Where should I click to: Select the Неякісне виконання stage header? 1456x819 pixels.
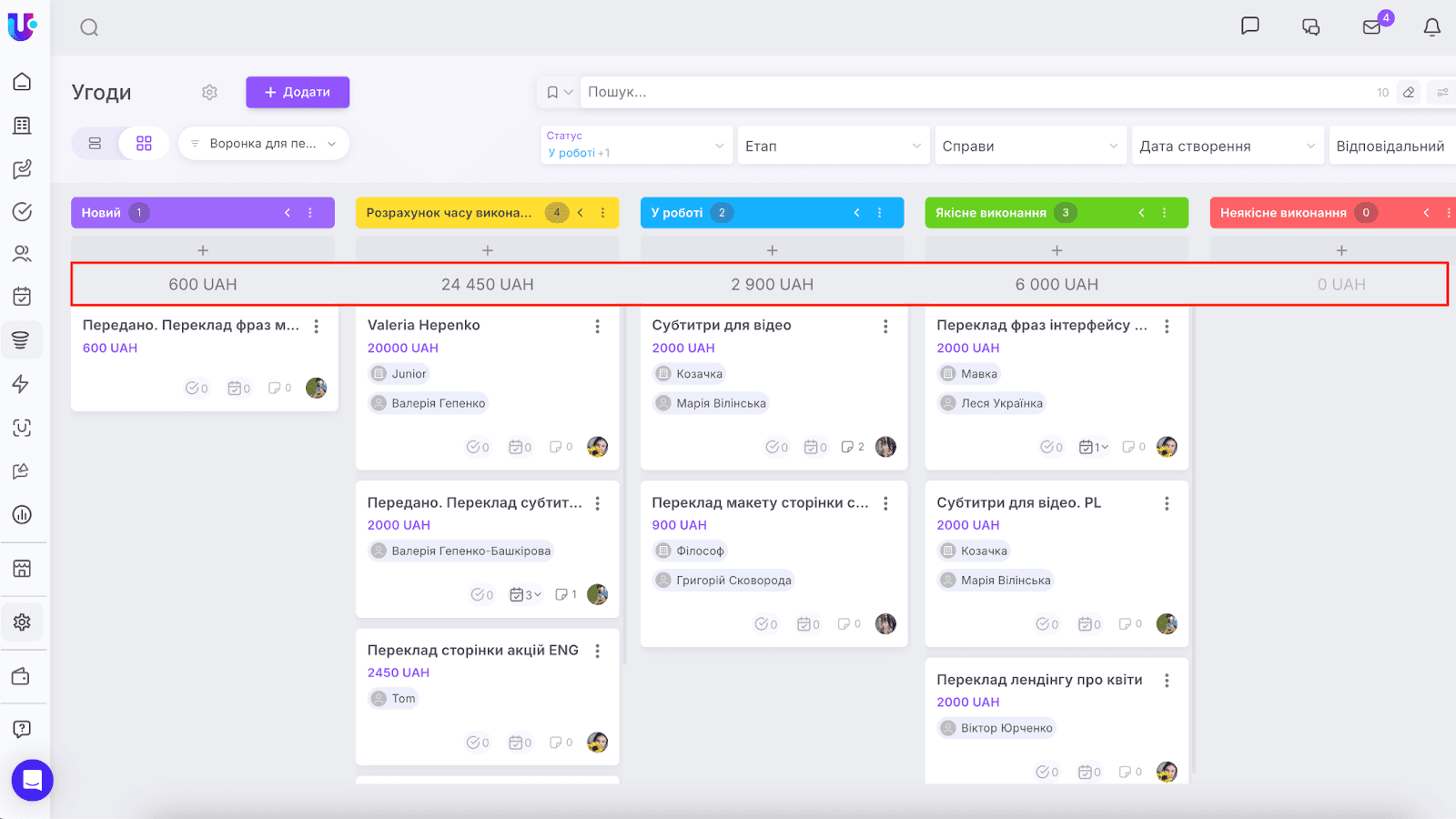pos(1333,213)
